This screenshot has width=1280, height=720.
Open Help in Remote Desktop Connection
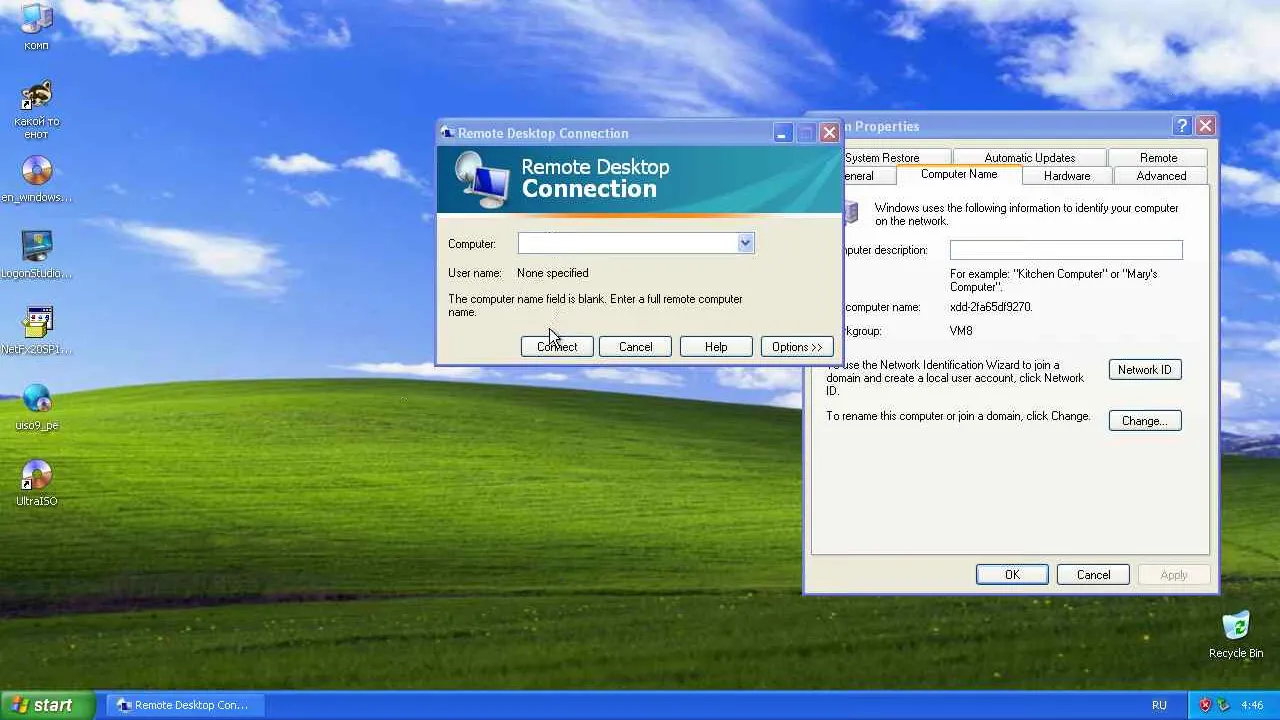[716, 347]
